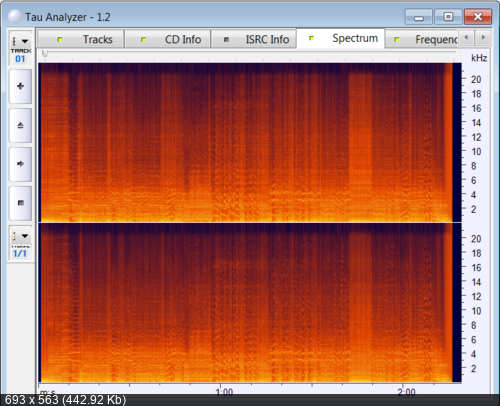
Task: Click the right-arrow analyze button
Action: tap(20, 164)
